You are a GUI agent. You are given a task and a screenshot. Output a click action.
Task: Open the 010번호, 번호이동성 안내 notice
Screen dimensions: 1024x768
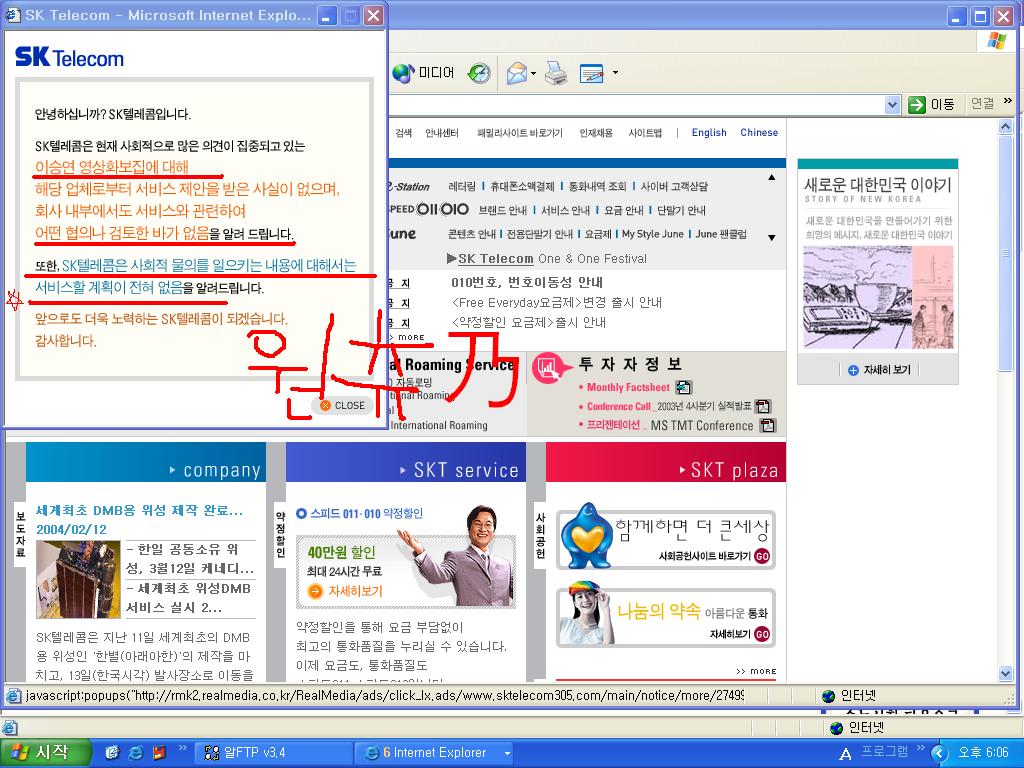(527, 283)
